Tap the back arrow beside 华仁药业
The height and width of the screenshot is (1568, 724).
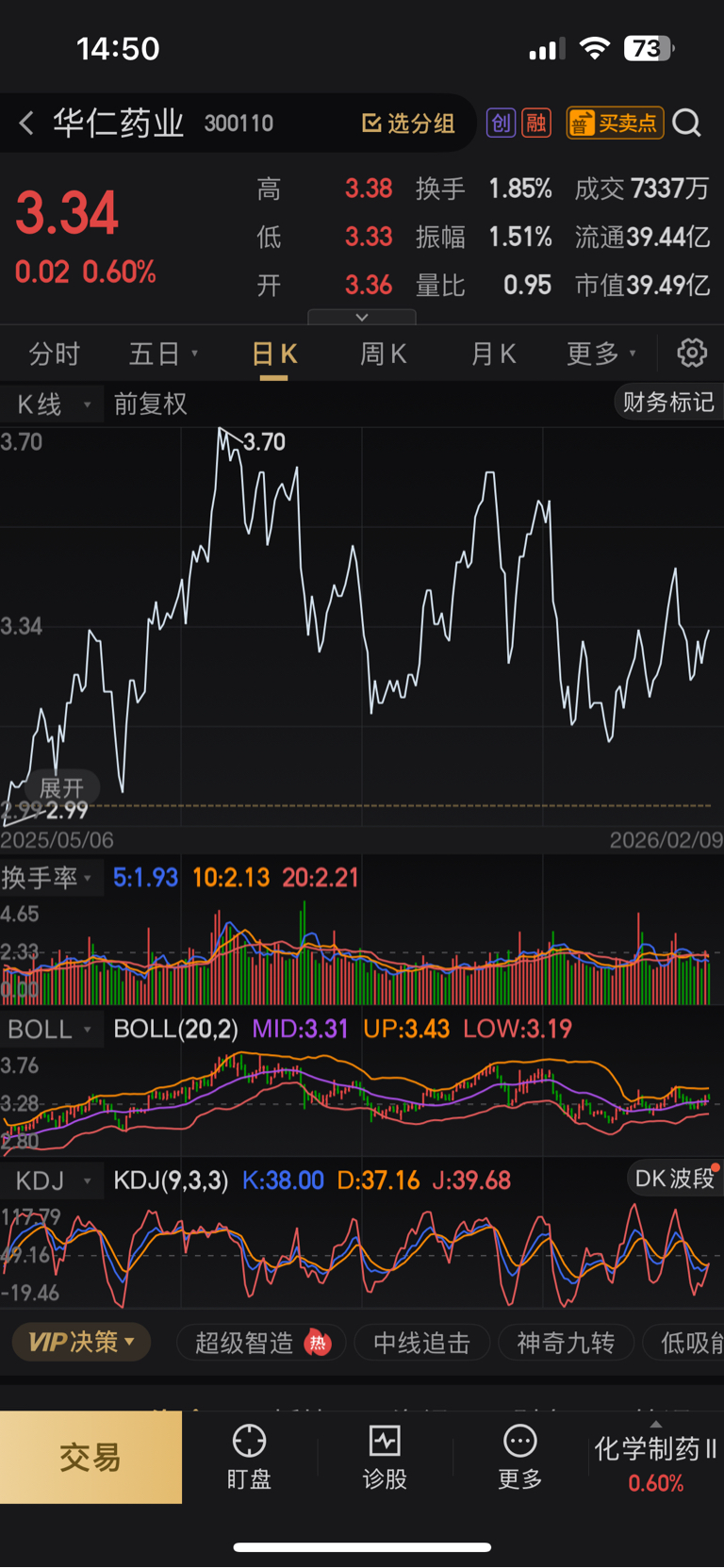pyautogui.click(x=26, y=123)
